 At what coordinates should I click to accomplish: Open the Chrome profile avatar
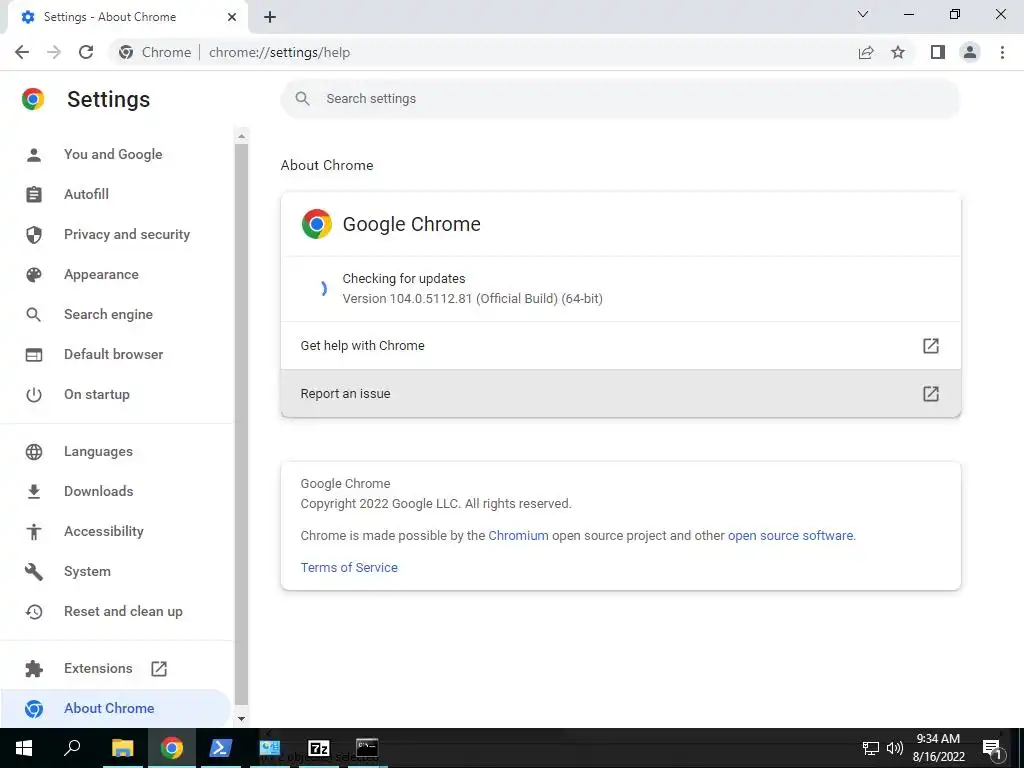[x=970, y=52]
